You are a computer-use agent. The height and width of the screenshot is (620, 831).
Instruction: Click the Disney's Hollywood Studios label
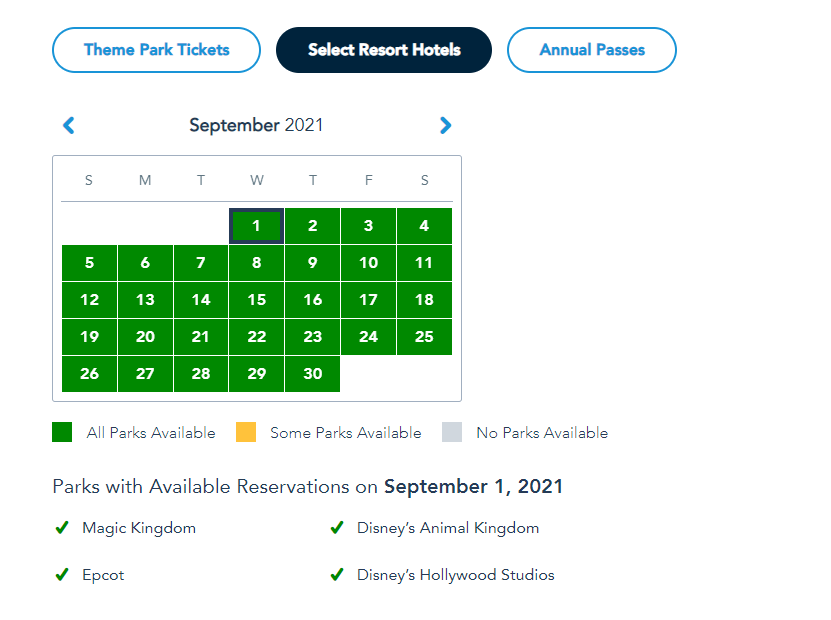coord(455,575)
